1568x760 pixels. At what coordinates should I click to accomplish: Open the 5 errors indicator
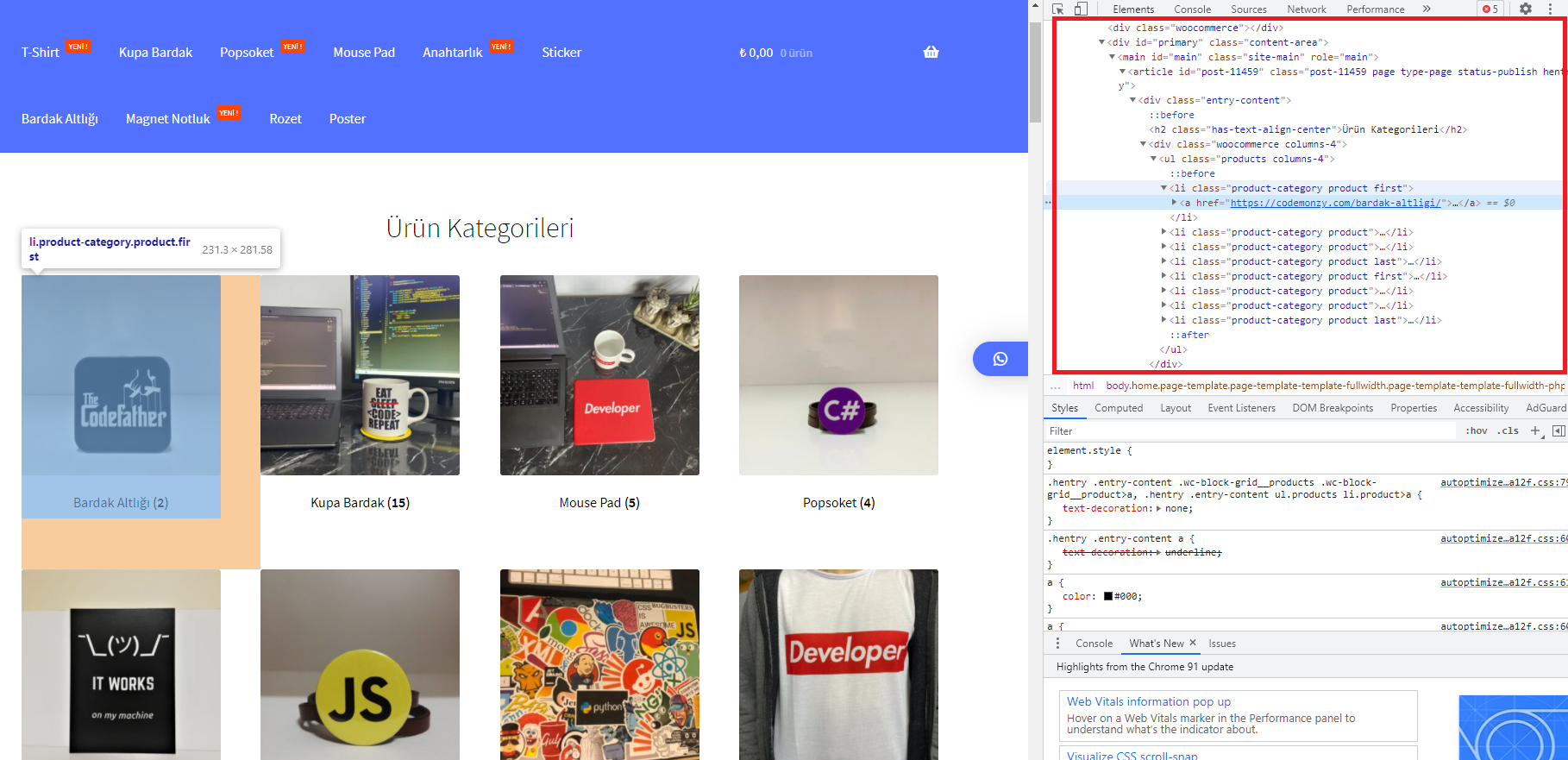[x=1490, y=9]
